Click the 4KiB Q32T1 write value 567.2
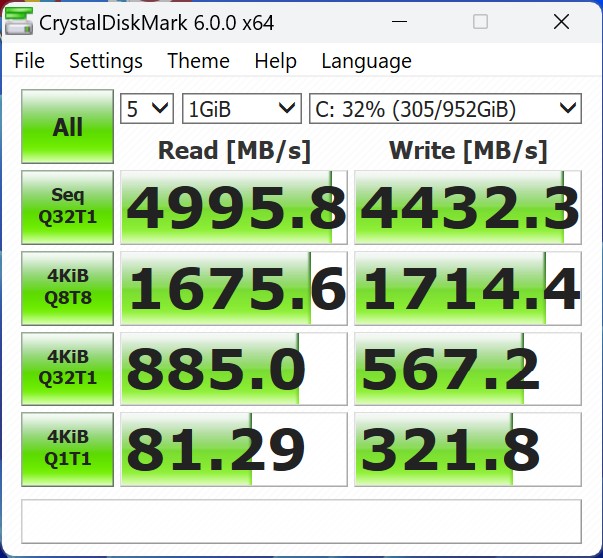 coord(468,369)
